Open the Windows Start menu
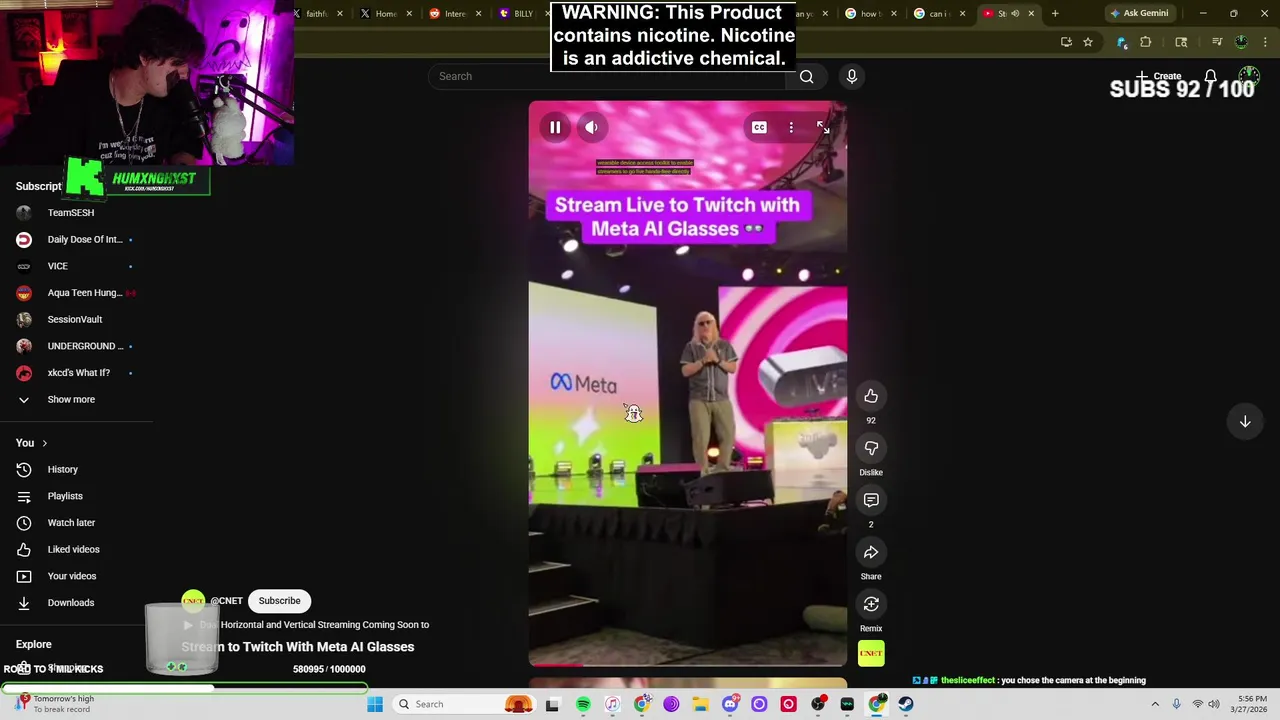 click(375, 704)
